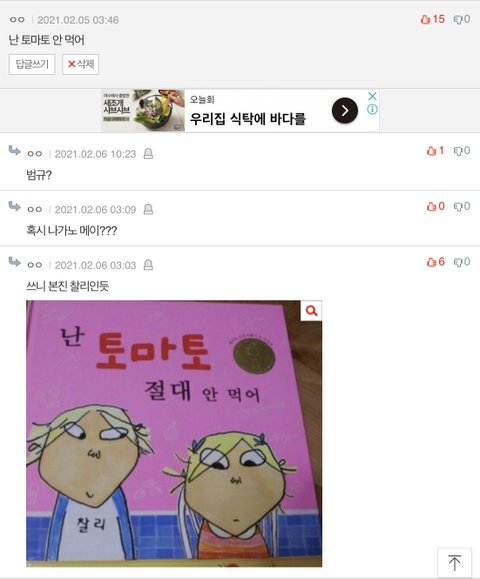Like the '쓰니 본진 찰리인듯' reply
Viewport: 480px width, 579px height.
435,262
